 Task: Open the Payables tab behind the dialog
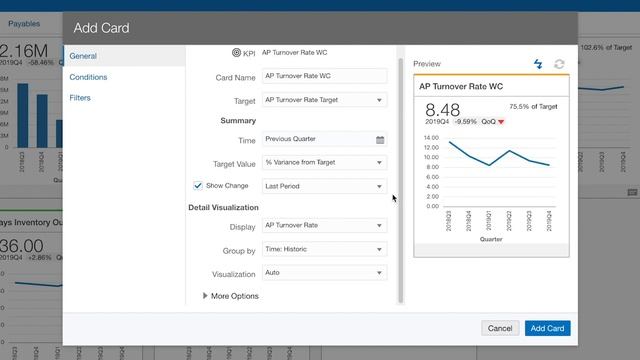pos(24,24)
